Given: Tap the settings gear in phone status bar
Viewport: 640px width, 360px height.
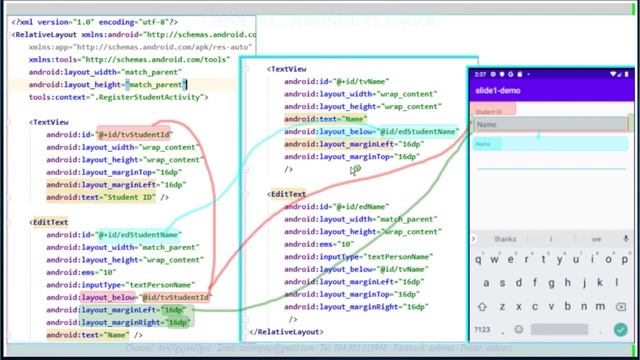Looking at the screenshot, I should 493,74.
